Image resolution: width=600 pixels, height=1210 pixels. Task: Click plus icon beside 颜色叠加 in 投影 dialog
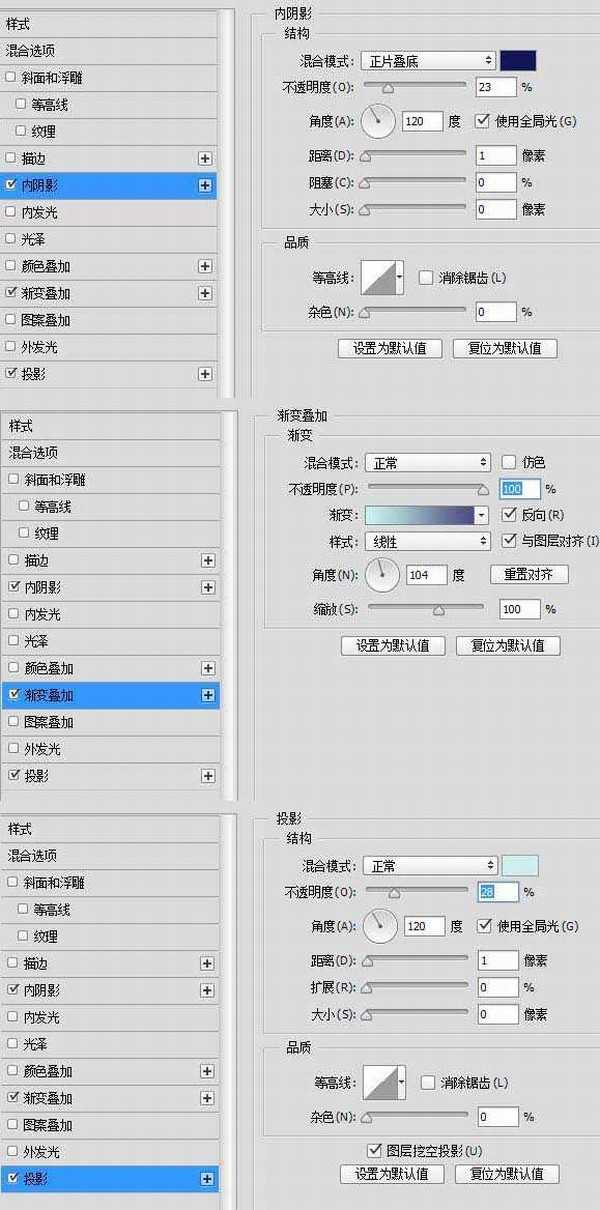(207, 1071)
